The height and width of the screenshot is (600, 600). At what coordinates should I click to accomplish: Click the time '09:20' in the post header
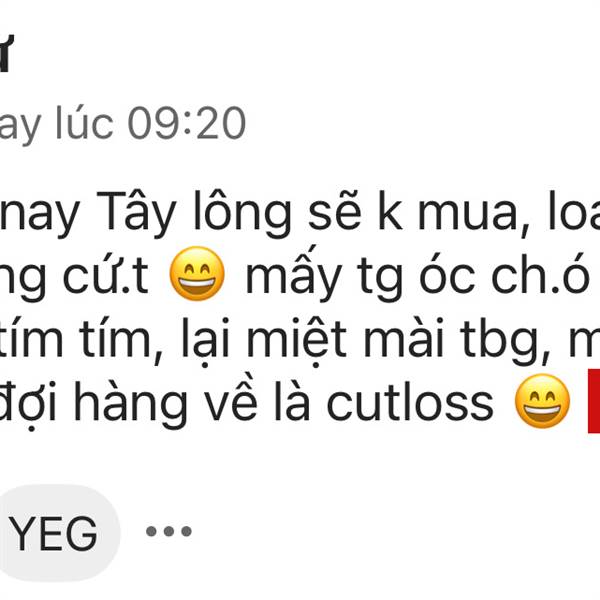pyautogui.click(x=186, y=124)
